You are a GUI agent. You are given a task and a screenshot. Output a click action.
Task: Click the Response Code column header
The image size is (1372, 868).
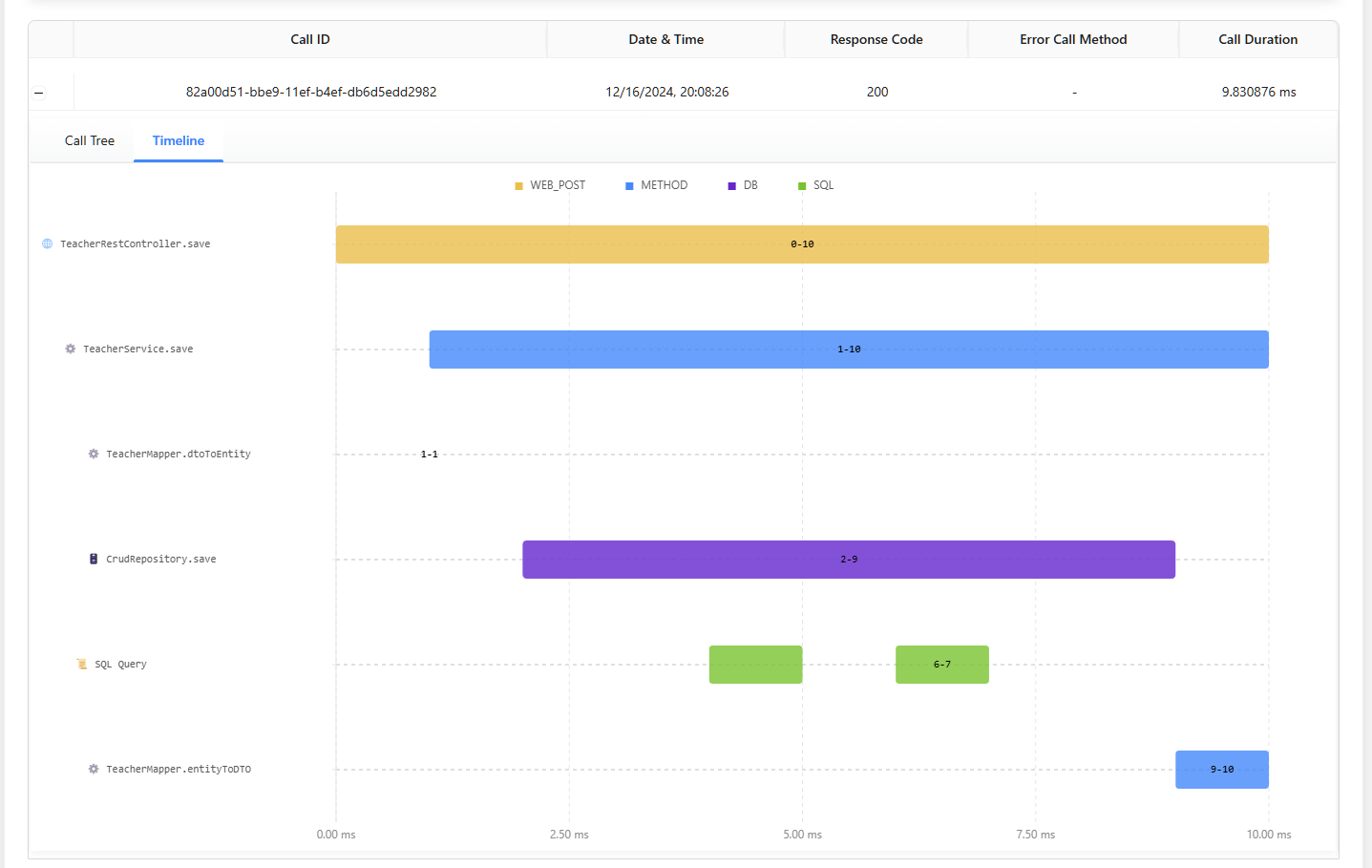[x=876, y=39]
